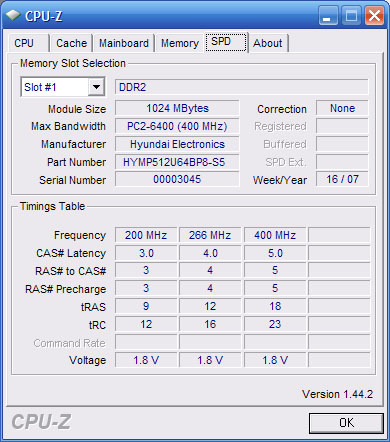390x442 pixels.
Task: Click the 400 MHz frequency cell
Action: pyautogui.click(x=275, y=235)
